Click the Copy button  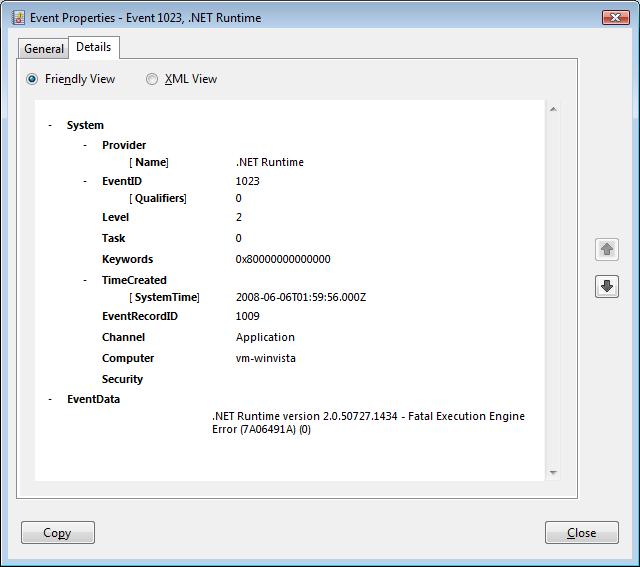[58, 532]
